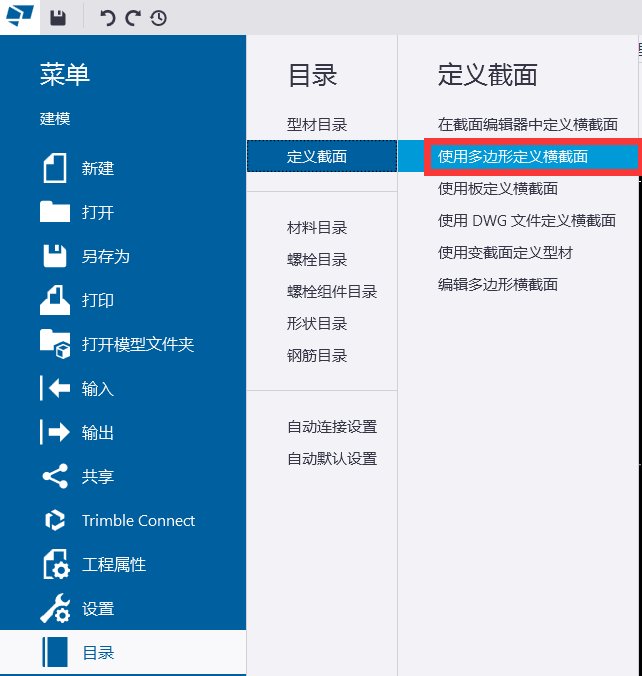
Task: Open the undo history clock icon
Action: [x=158, y=18]
